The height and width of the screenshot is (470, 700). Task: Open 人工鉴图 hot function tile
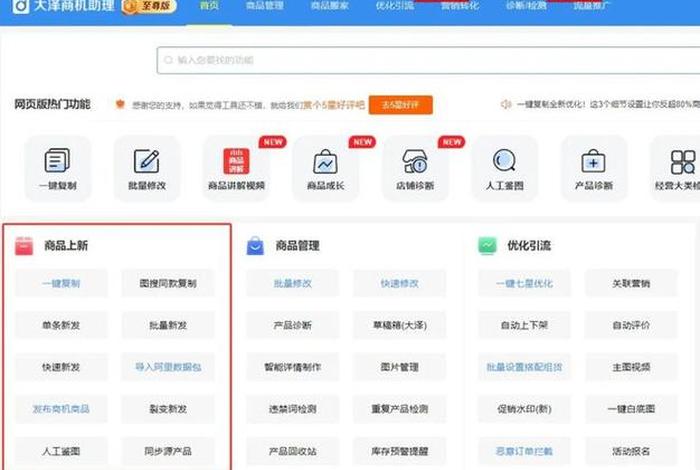(504, 168)
